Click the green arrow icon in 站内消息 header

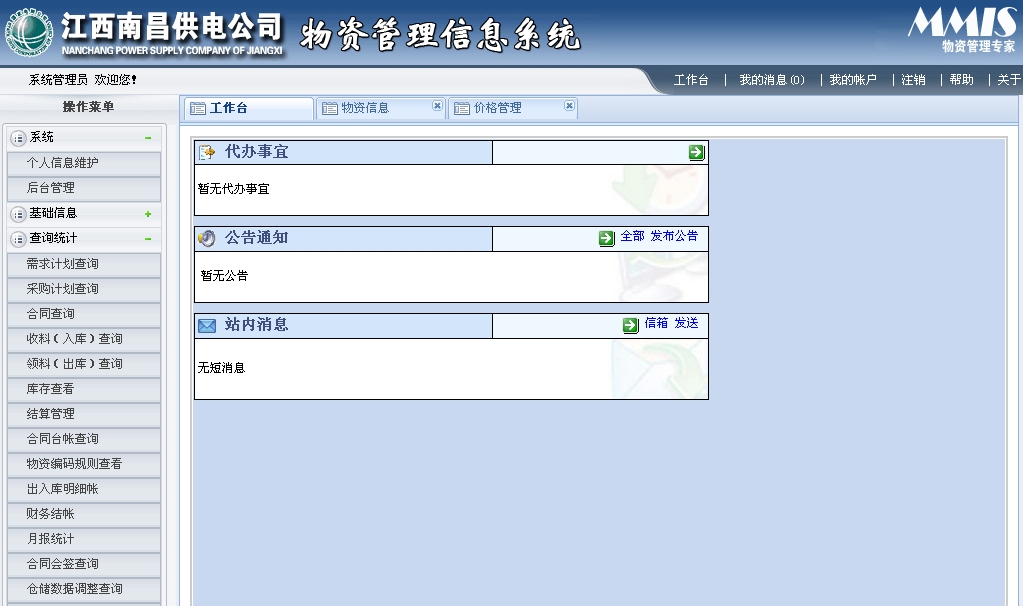630,325
